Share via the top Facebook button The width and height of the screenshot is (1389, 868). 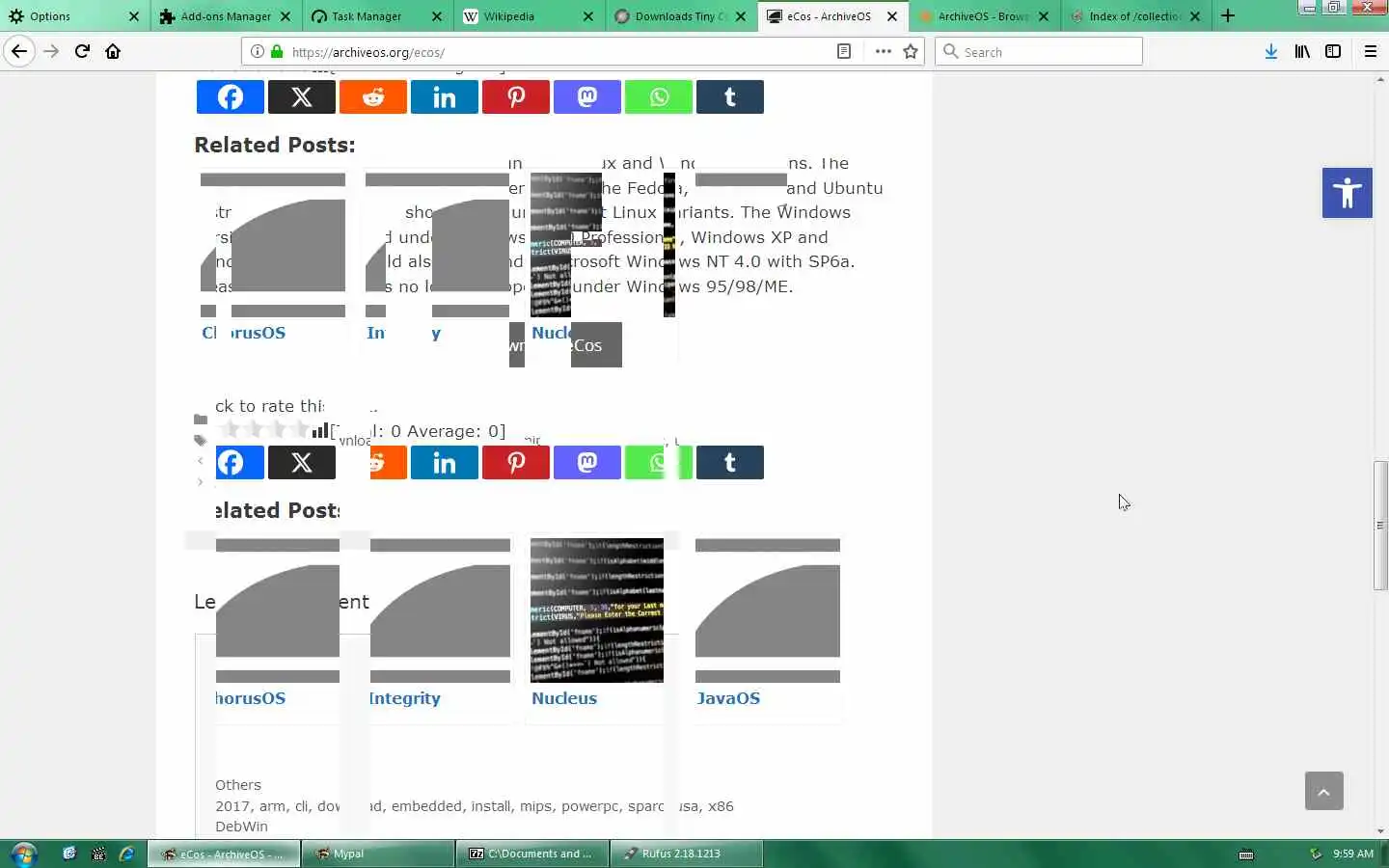[x=231, y=96]
